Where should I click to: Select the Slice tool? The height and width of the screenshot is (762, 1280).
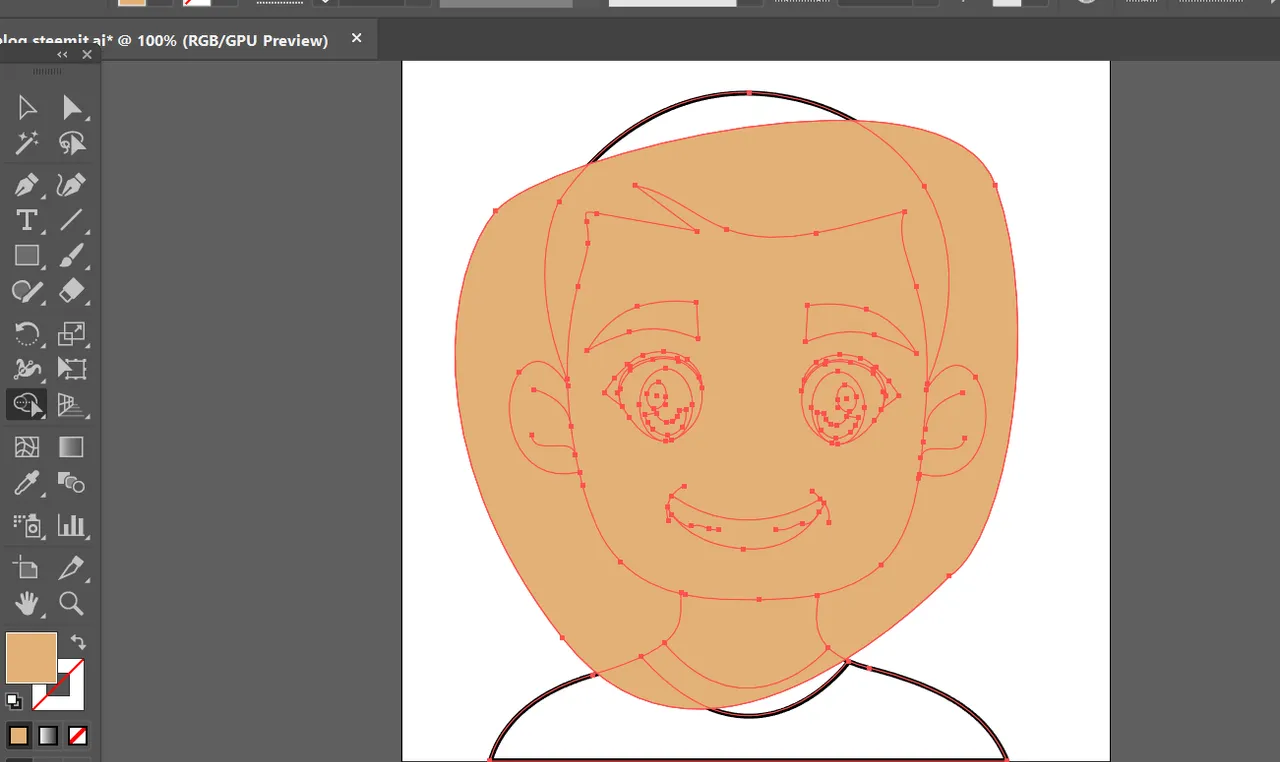tap(71, 568)
